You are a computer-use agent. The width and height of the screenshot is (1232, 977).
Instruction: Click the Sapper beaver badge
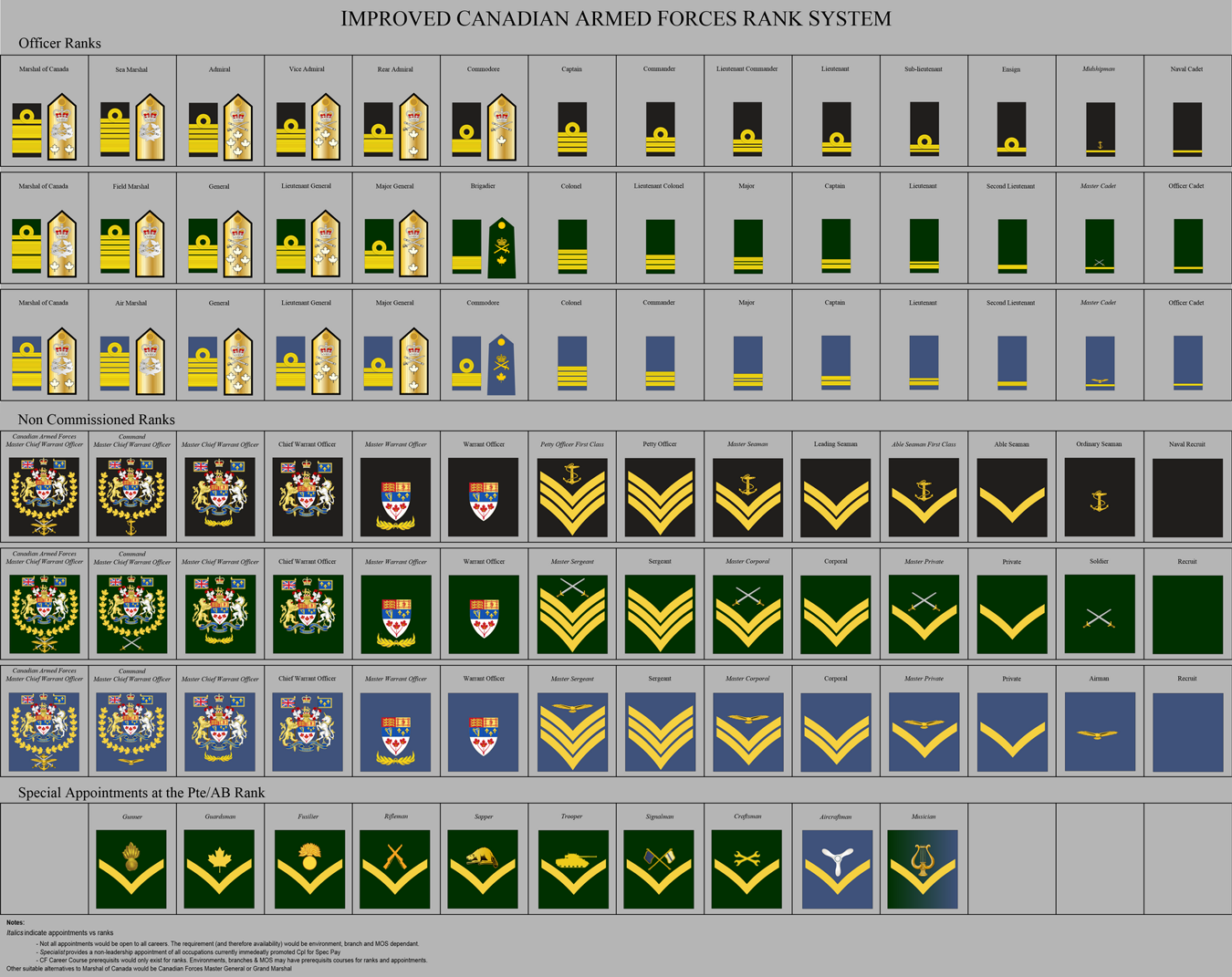(x=483, y=869)
